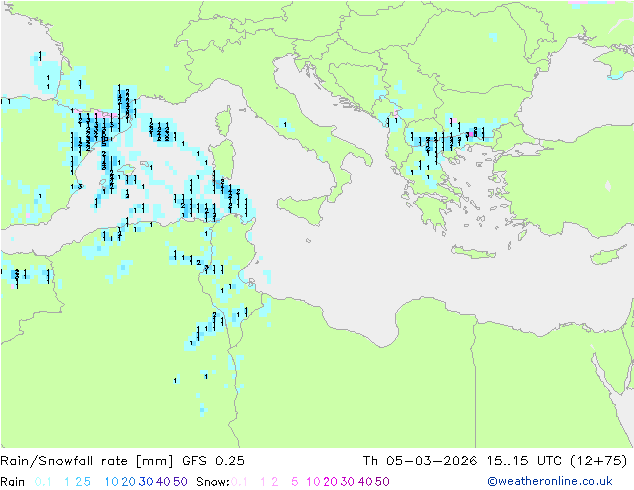Click the '(12+75)' forecast offset text
This screenshot has width=634, height=490.
[599, 461]
